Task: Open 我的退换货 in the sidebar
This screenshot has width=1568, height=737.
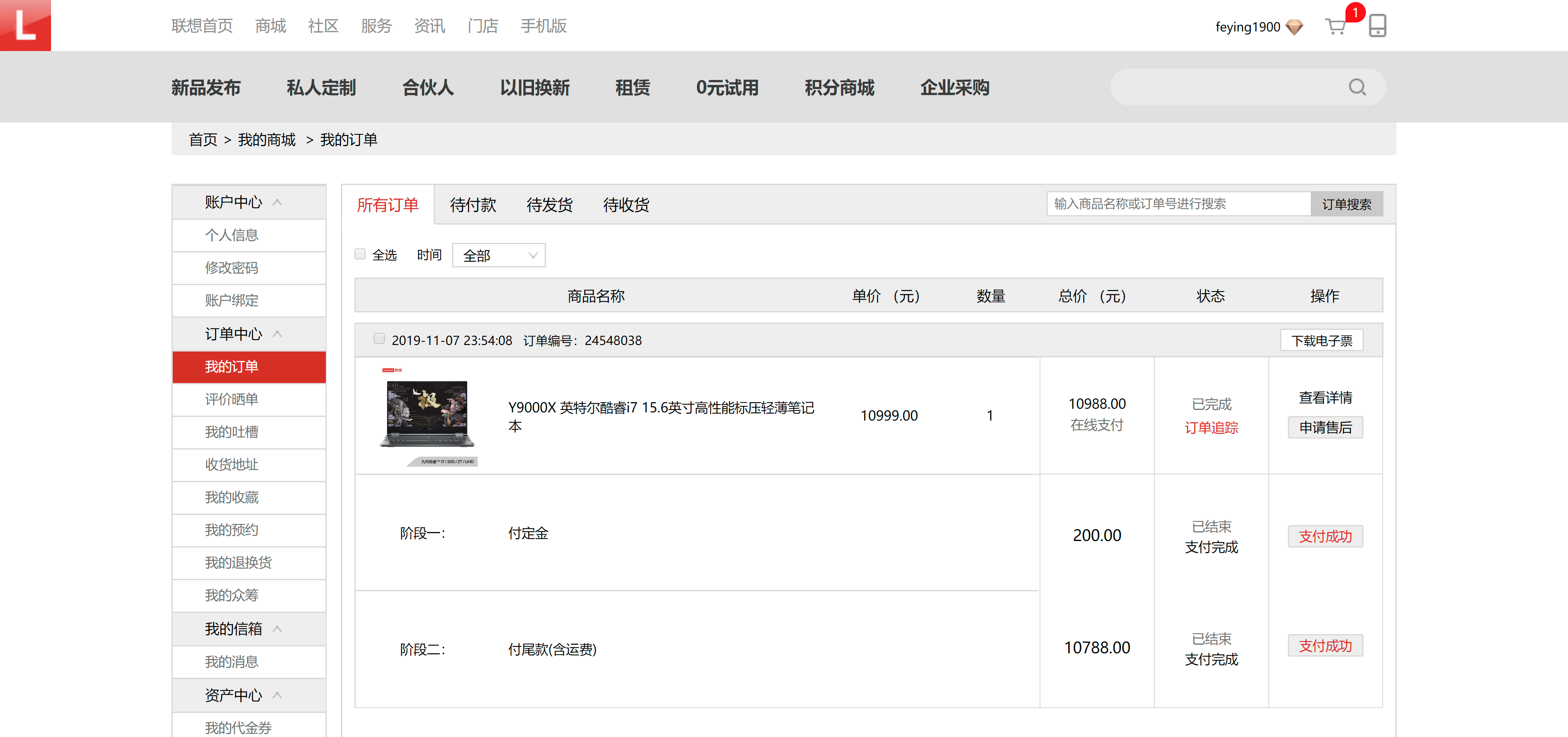Action: (x=249, y=563)
